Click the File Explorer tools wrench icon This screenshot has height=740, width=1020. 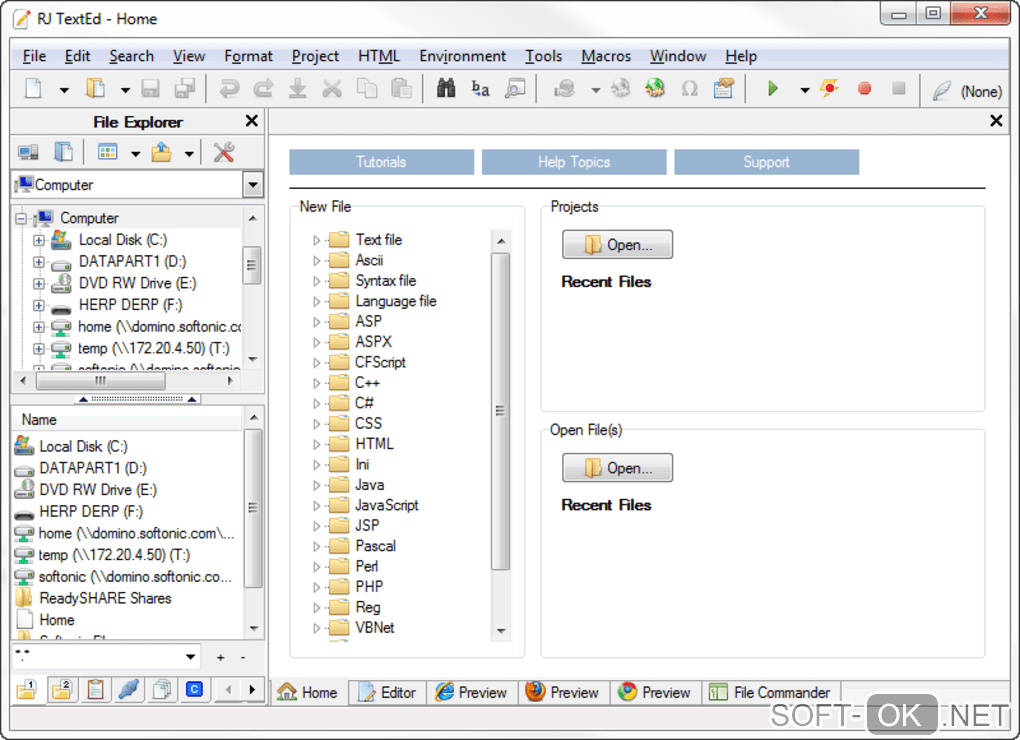point(224,152)
